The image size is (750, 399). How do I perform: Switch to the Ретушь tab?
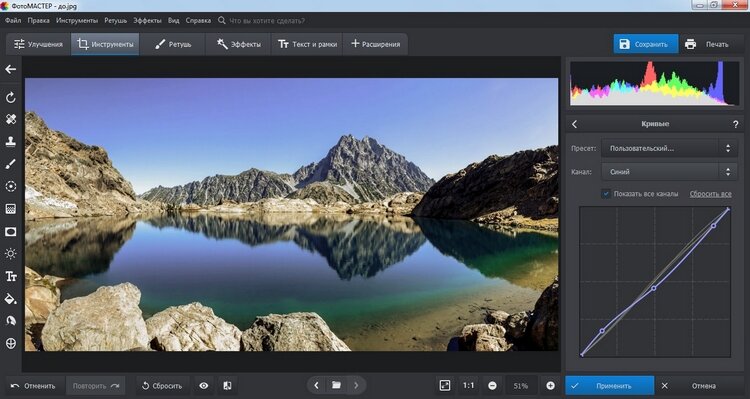(x=173, y=44)
